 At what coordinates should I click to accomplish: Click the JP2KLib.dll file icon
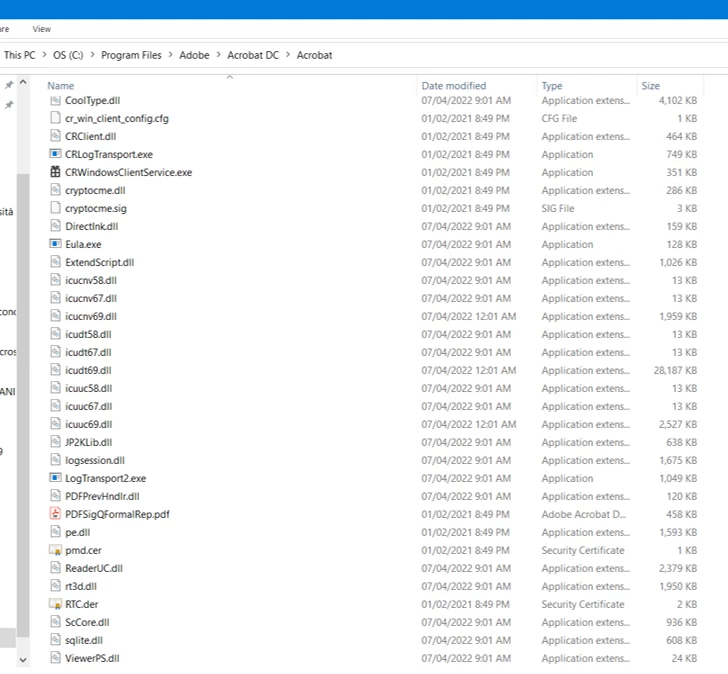point(55,442)
